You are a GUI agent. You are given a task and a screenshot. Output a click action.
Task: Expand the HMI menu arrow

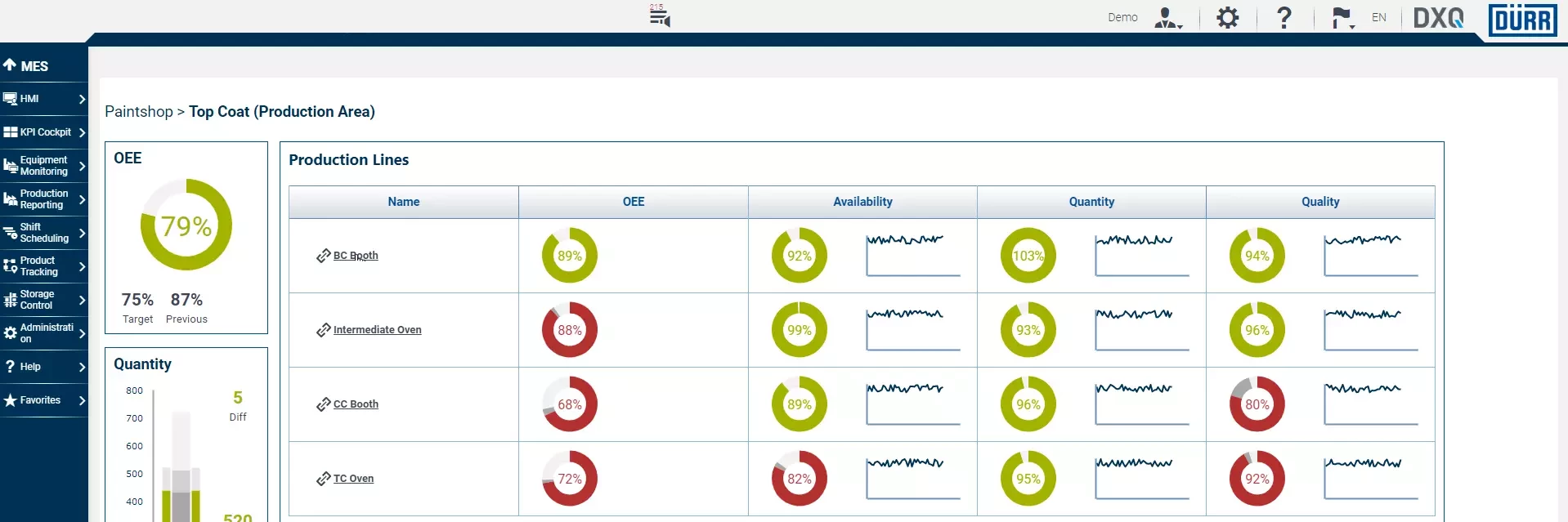(x=82, y=99)
